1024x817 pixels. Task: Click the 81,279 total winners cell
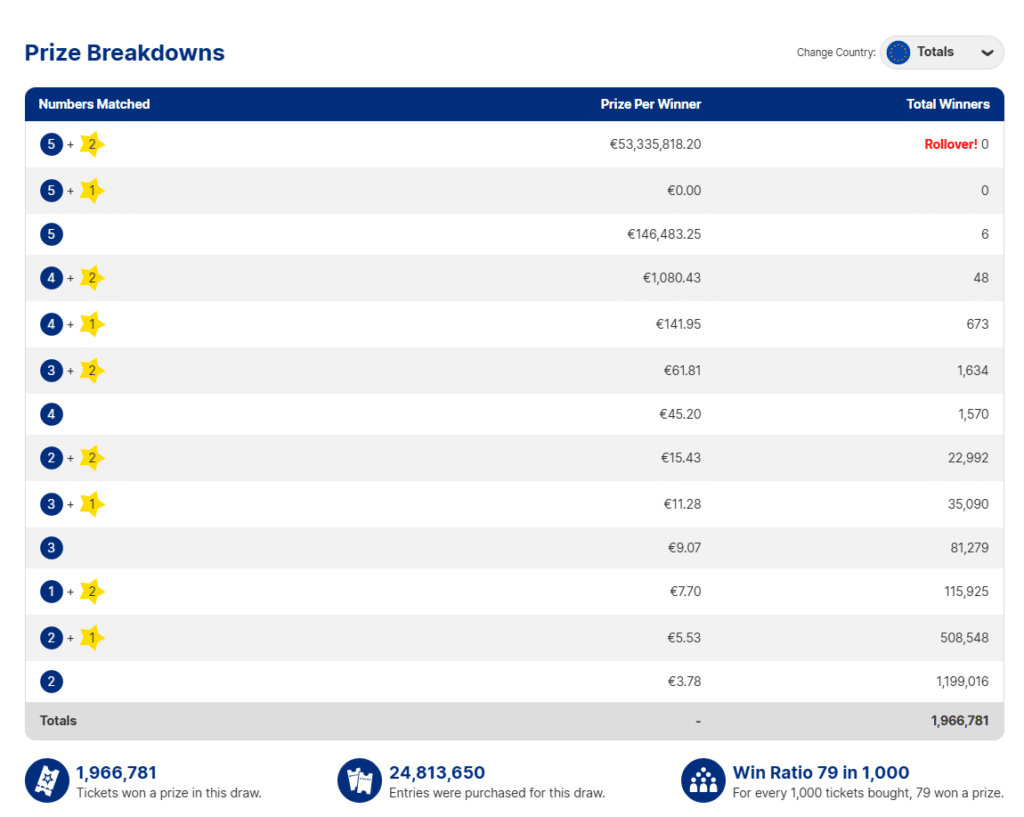click(969, 548)
